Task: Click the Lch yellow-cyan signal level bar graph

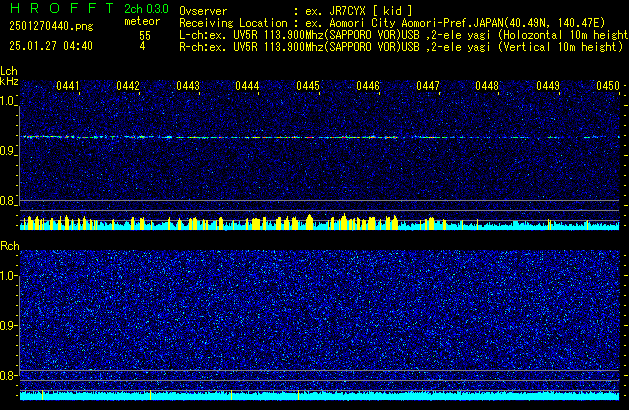Action: pos(320,223)
